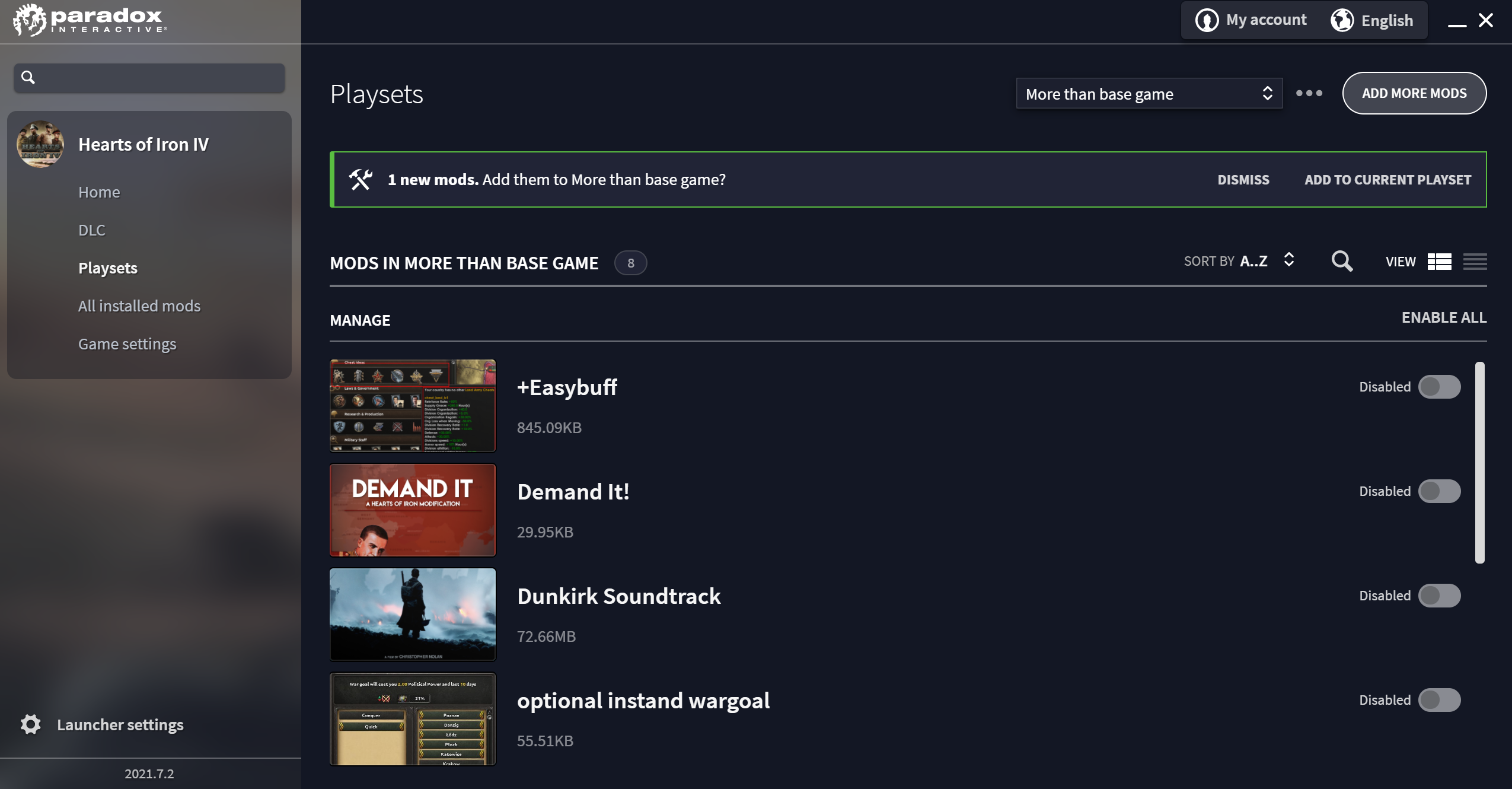1512x789 pixels.
Task: Go to the DLC section
Action: coord(92,230)
